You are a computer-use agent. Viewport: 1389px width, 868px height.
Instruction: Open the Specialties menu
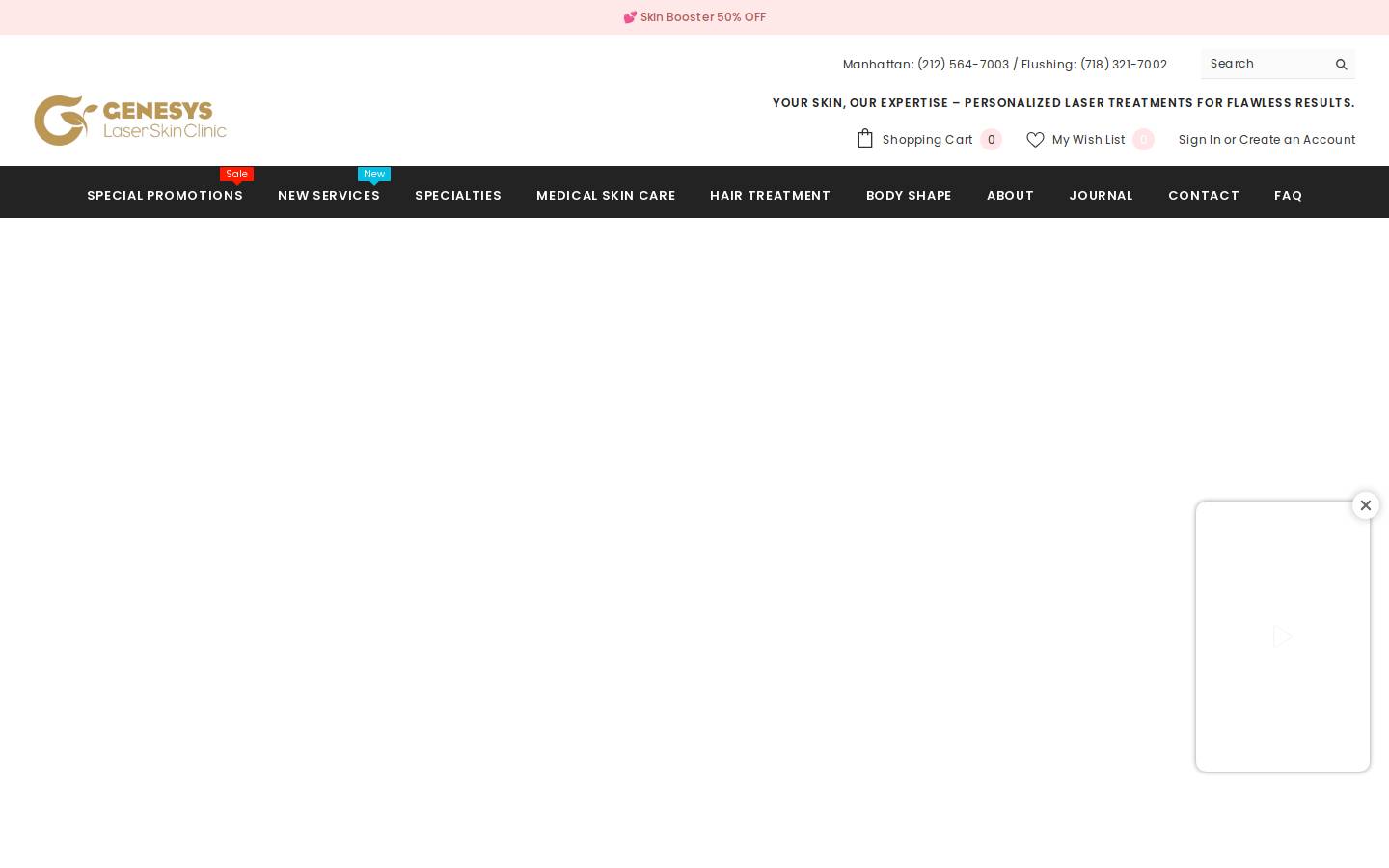458,195
